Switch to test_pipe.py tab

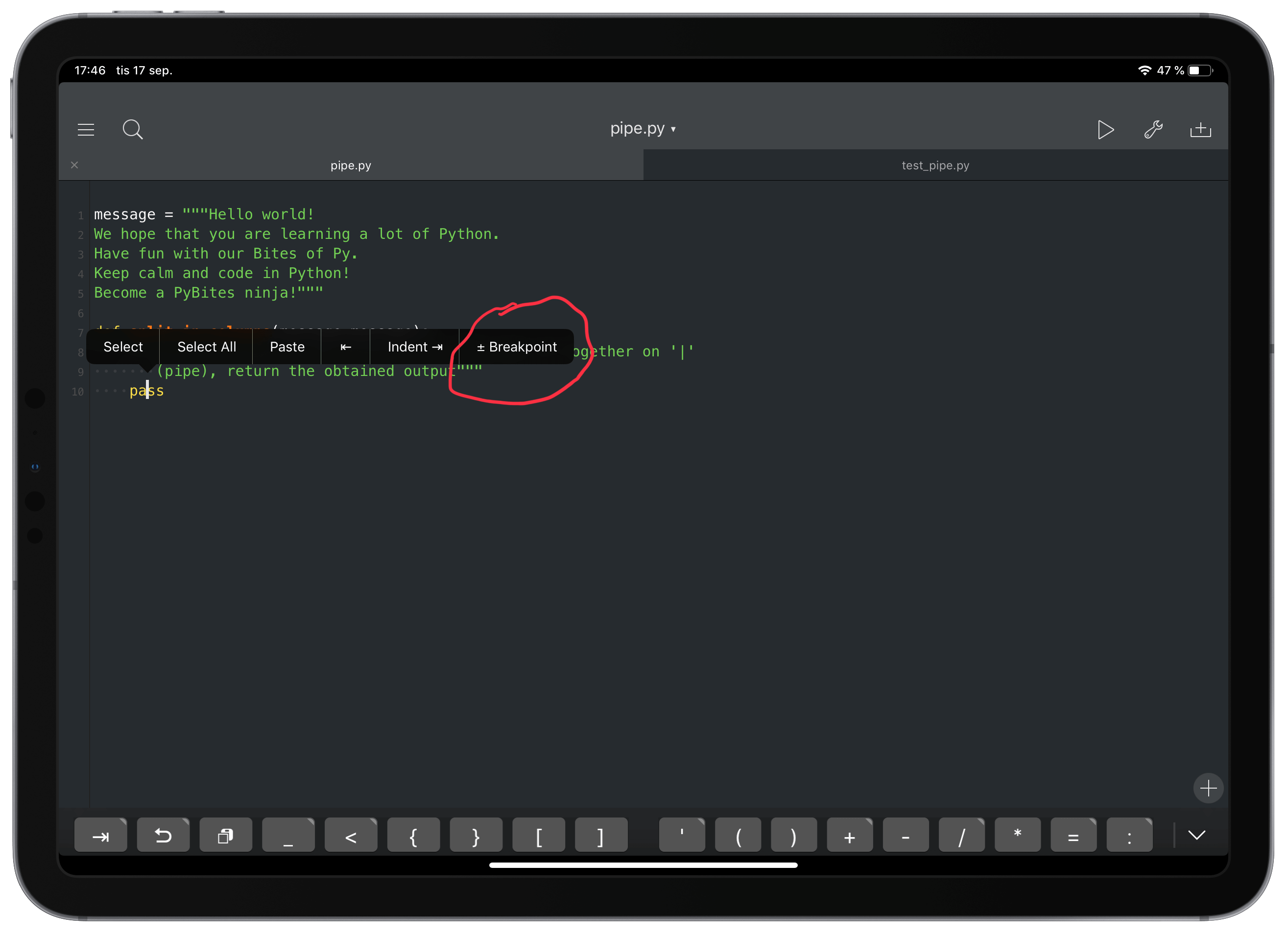click(x=935, y=165)
